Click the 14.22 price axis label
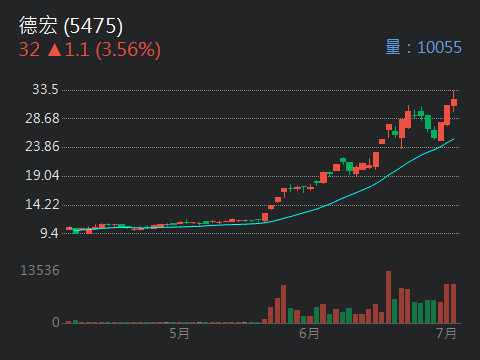480x360 pixels. pyautogui.click(x=42, y=204)
